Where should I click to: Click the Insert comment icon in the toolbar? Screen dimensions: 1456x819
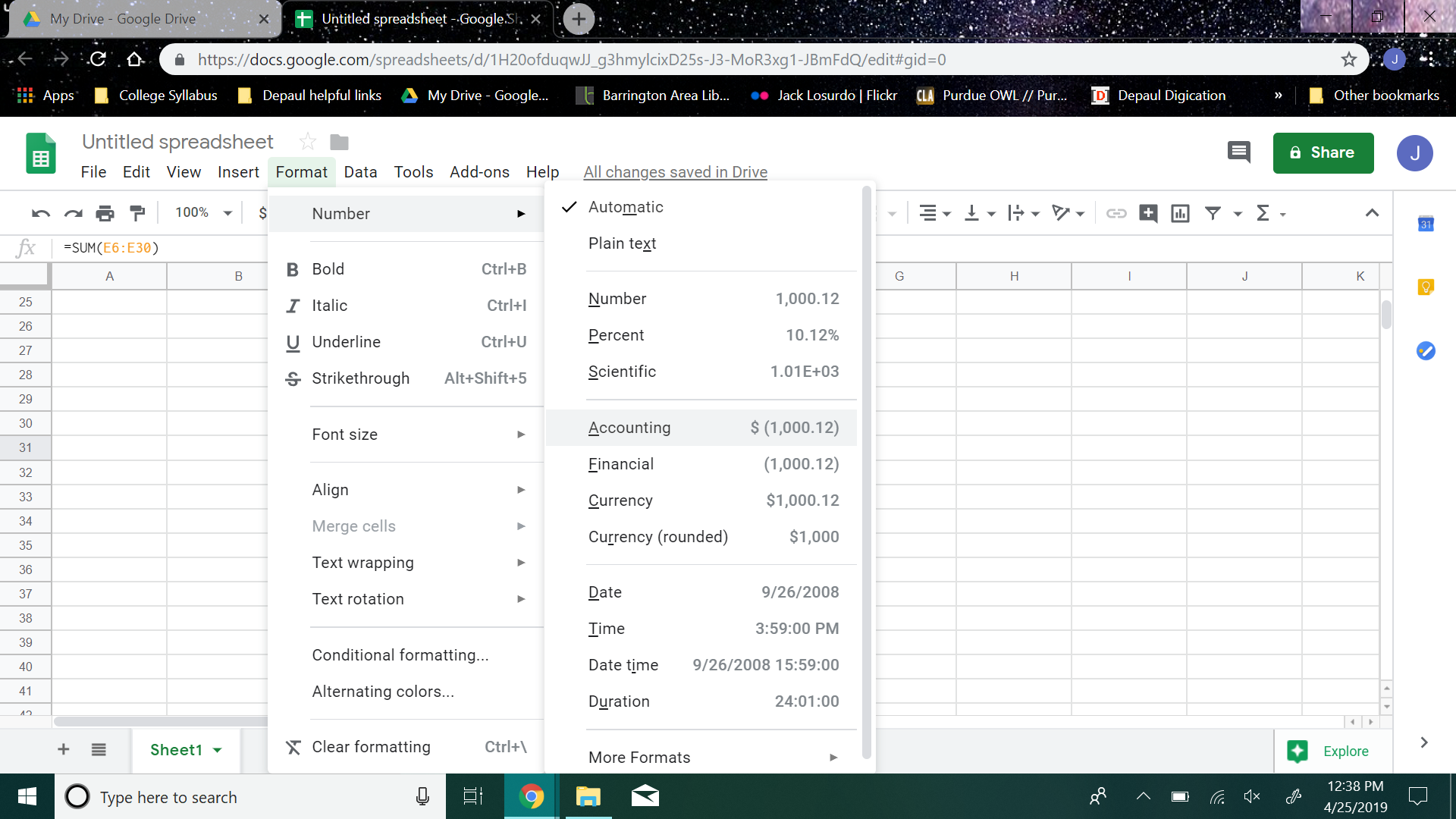(x=1148, y=213)
